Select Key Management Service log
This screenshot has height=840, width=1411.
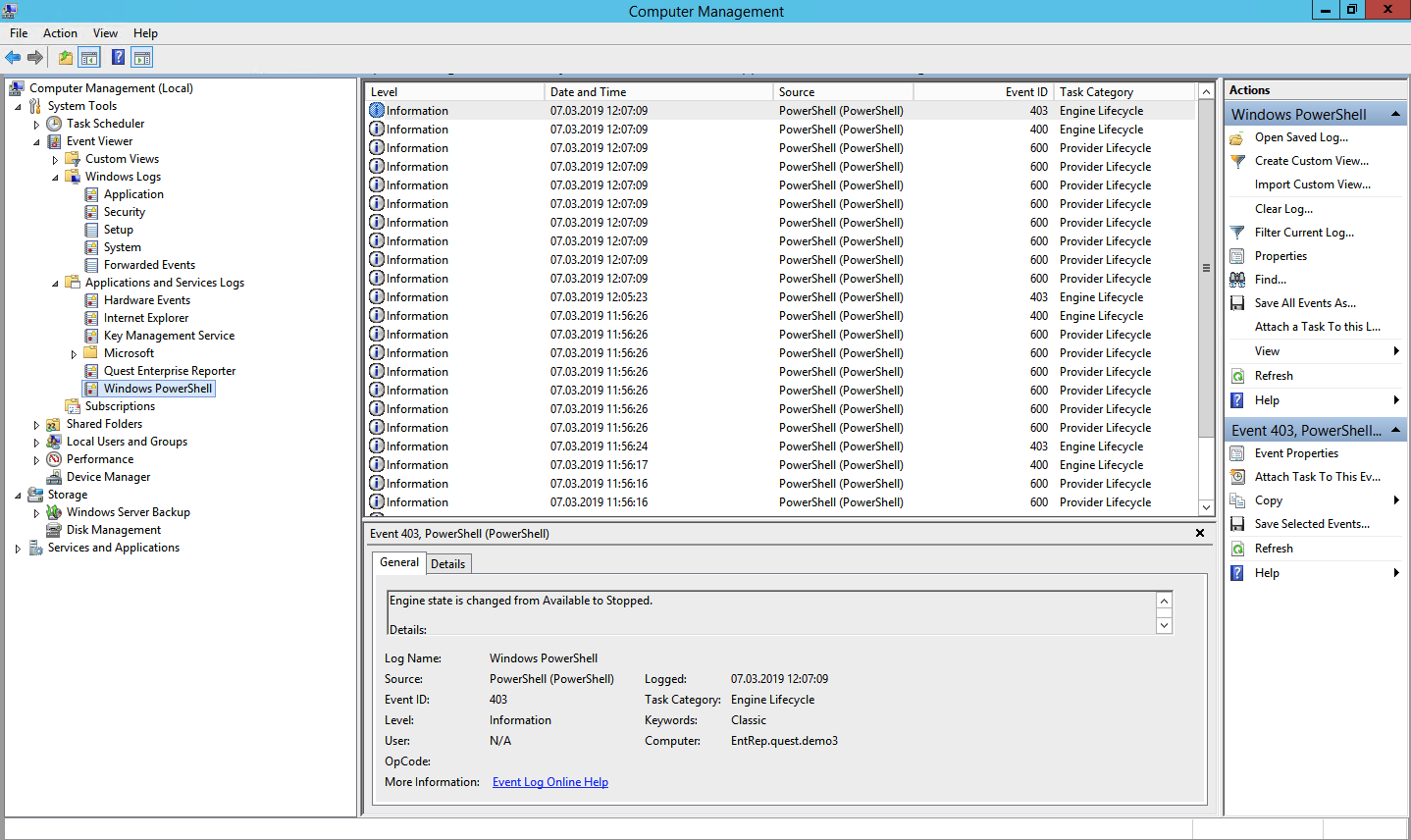tap(169, 336)
